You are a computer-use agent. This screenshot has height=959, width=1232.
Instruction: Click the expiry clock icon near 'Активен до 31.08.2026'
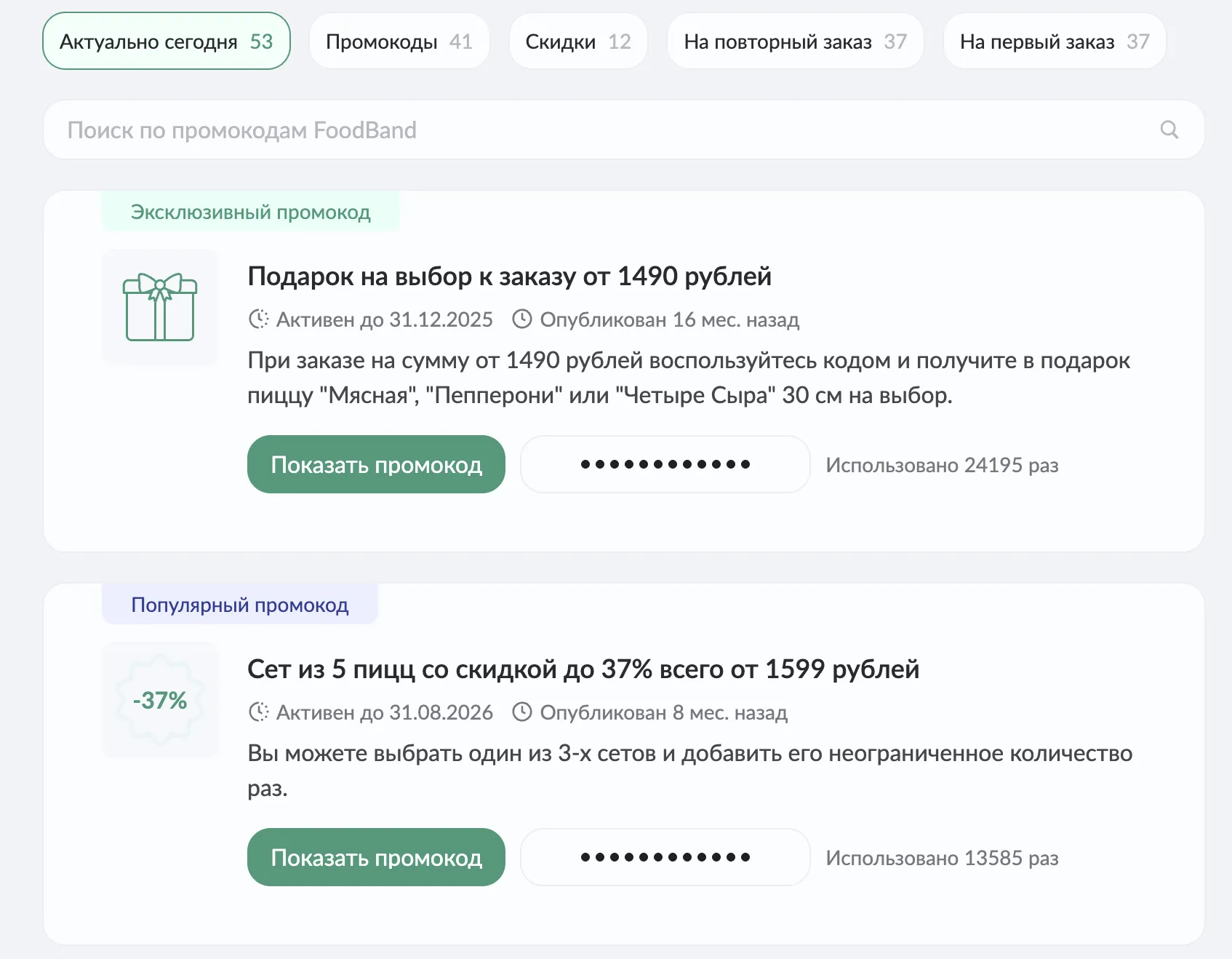259,712
